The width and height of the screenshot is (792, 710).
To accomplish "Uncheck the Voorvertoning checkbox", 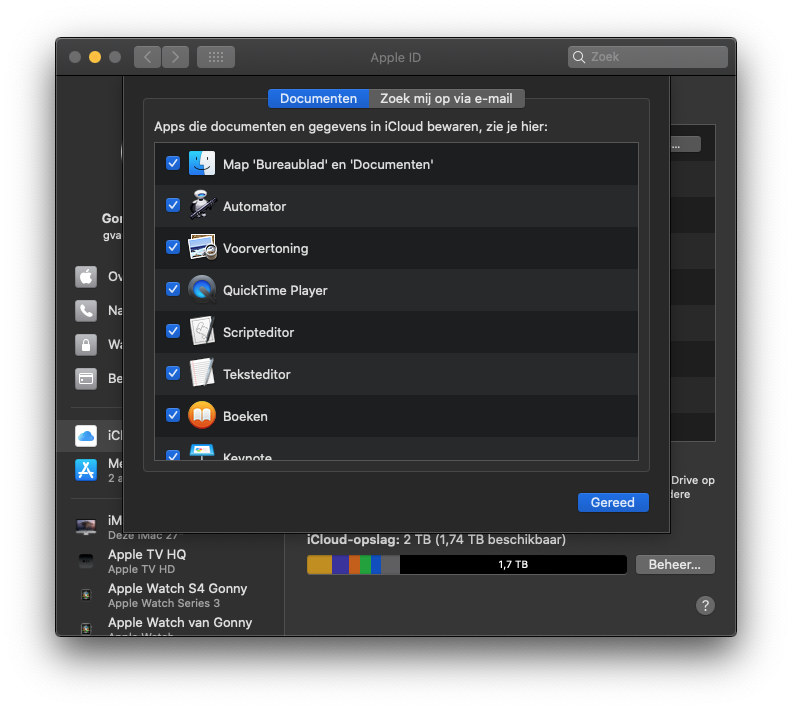I will coord(173,247).
